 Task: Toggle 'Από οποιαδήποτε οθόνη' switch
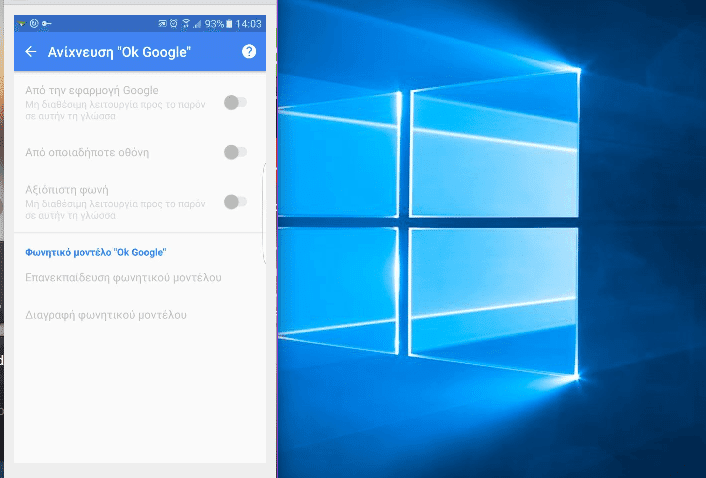235,152
